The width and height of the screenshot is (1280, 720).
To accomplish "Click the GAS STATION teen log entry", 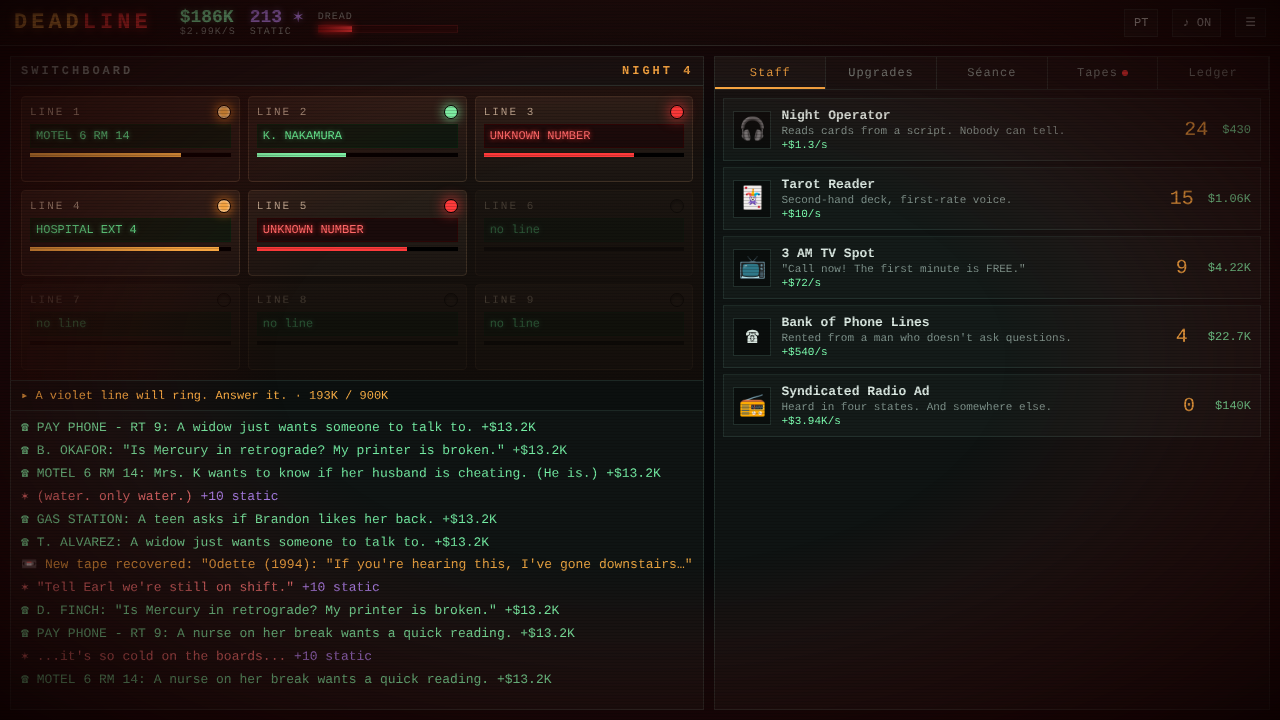I will tap(259, 520).
